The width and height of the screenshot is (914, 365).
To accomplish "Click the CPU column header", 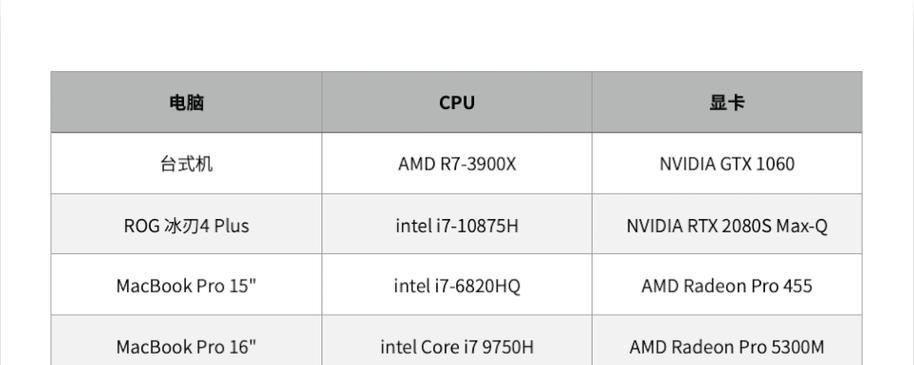I will click(x=457, y=102).
